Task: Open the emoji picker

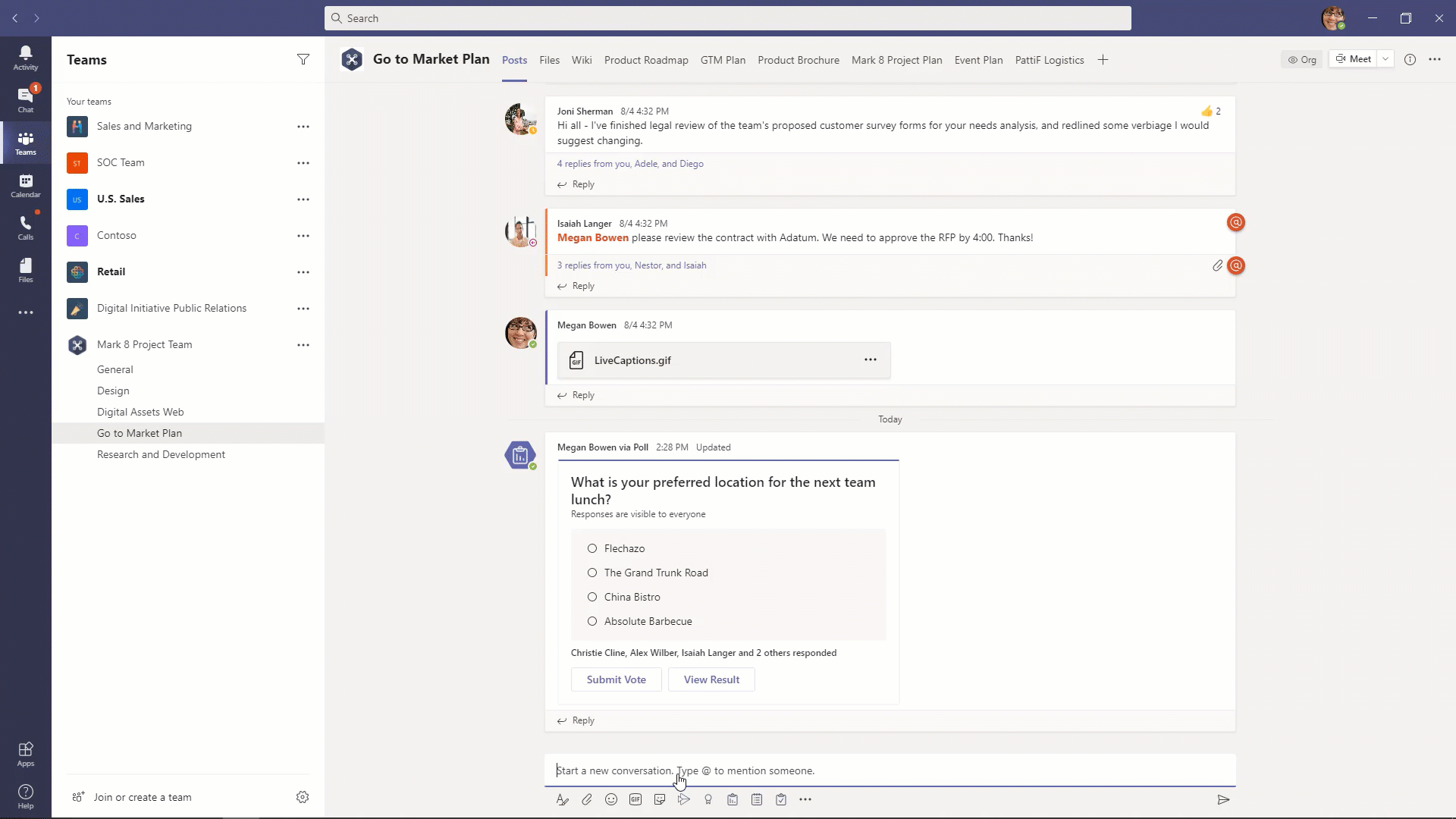Action: [611, 799]
